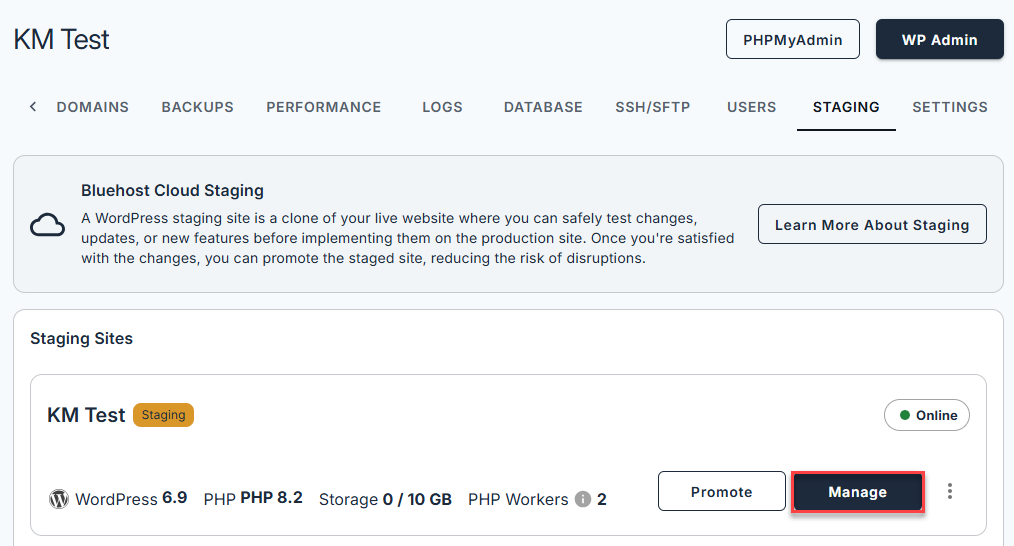Click the Staging Sites heading
The image size is (1014, 546).
pos(81,338)
